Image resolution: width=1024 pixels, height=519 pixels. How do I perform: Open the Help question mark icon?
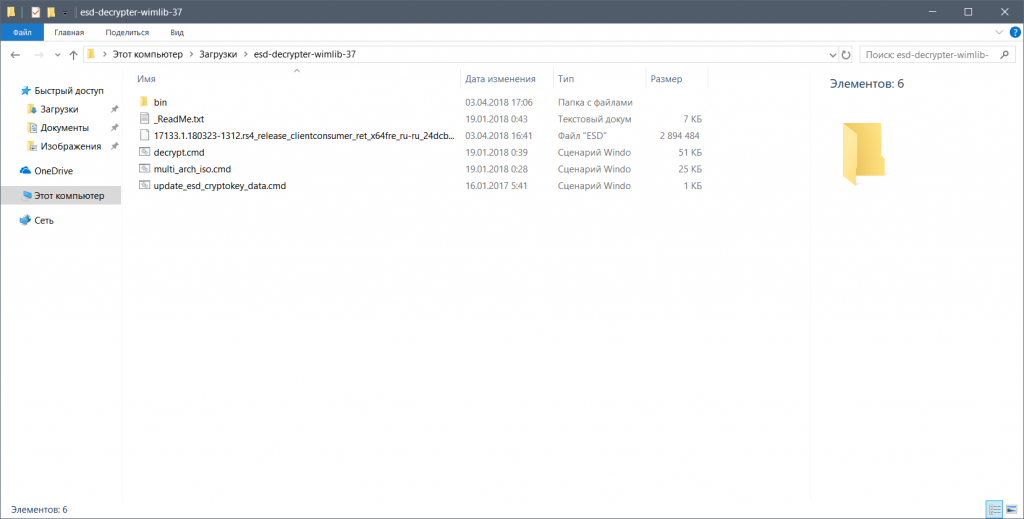coord(1013,32)
